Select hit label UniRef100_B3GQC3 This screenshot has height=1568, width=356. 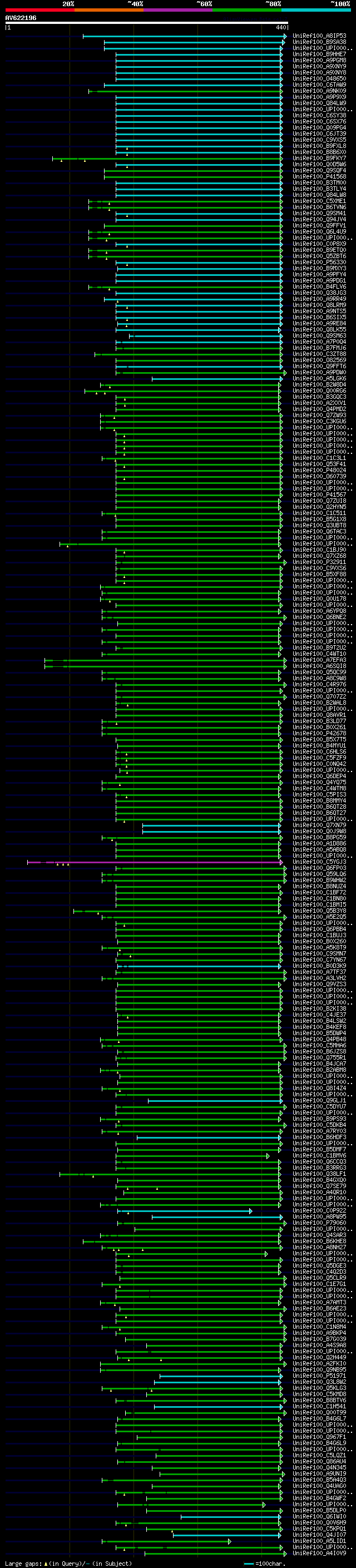click(319, 398)
